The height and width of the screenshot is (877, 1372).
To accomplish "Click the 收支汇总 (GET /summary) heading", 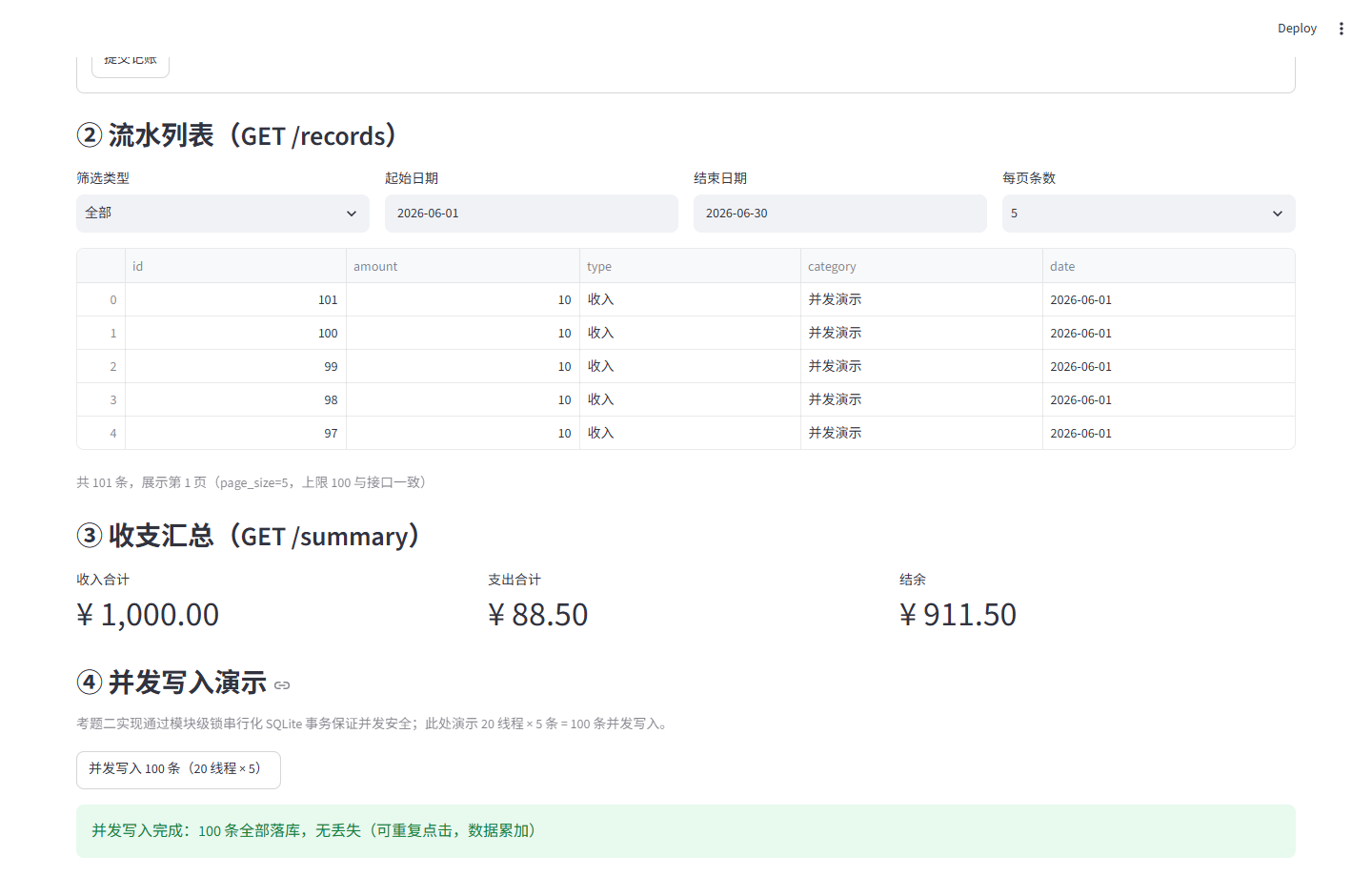I will (249, 536).
